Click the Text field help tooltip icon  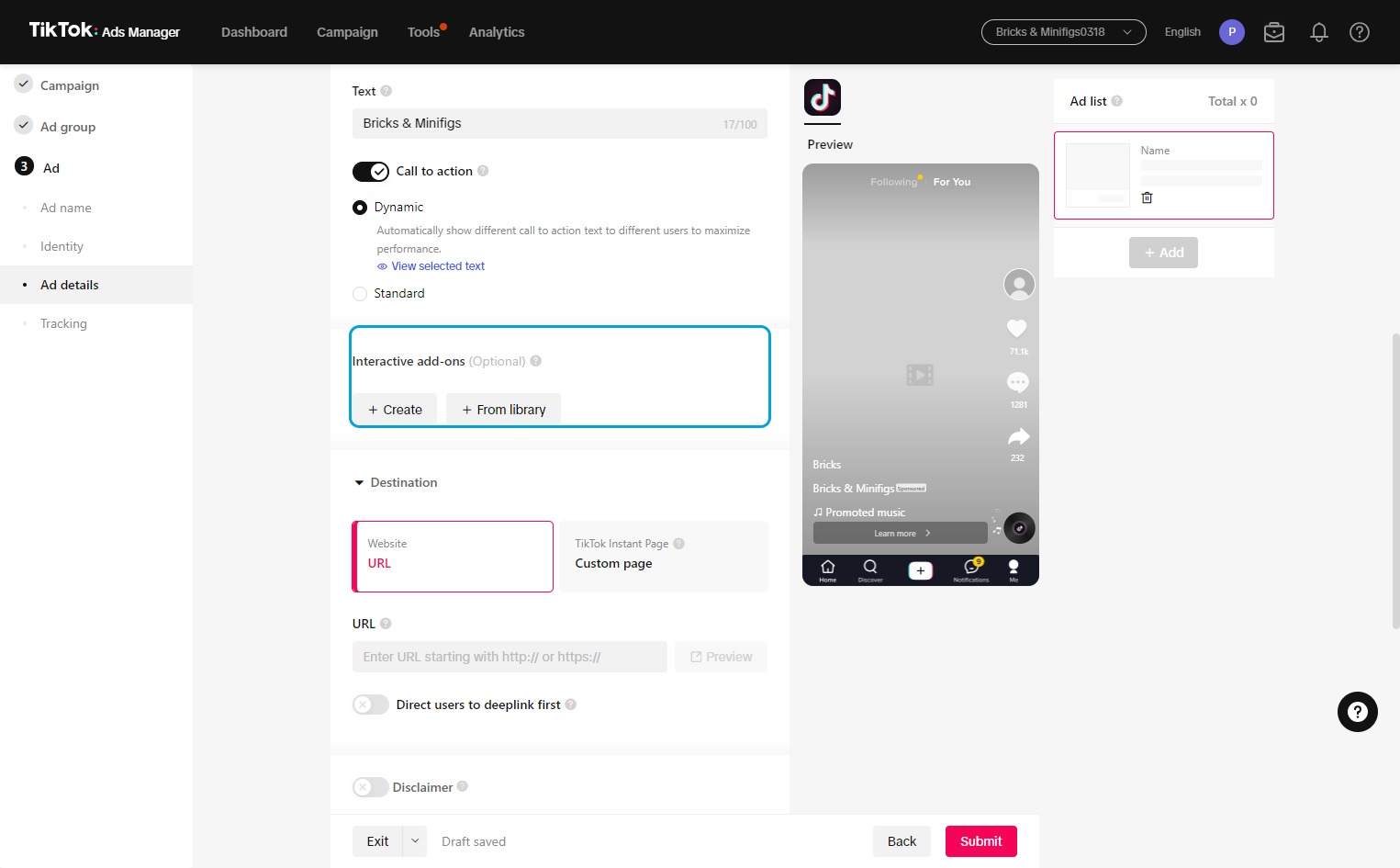pyautogui.click(x=386, y=91)
